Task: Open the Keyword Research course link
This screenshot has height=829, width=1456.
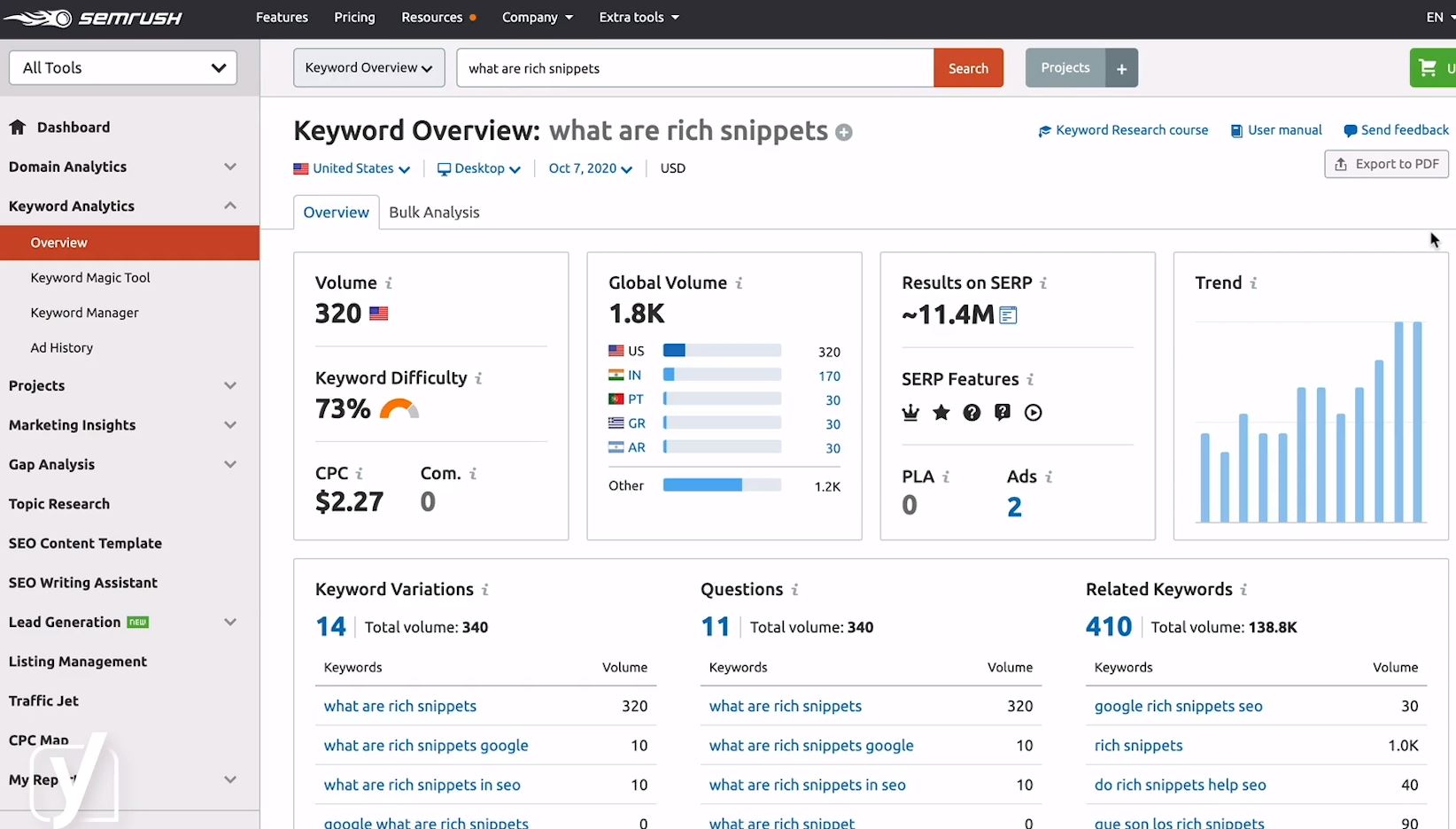Action: pyautogui.click(x=1123, y=130)
